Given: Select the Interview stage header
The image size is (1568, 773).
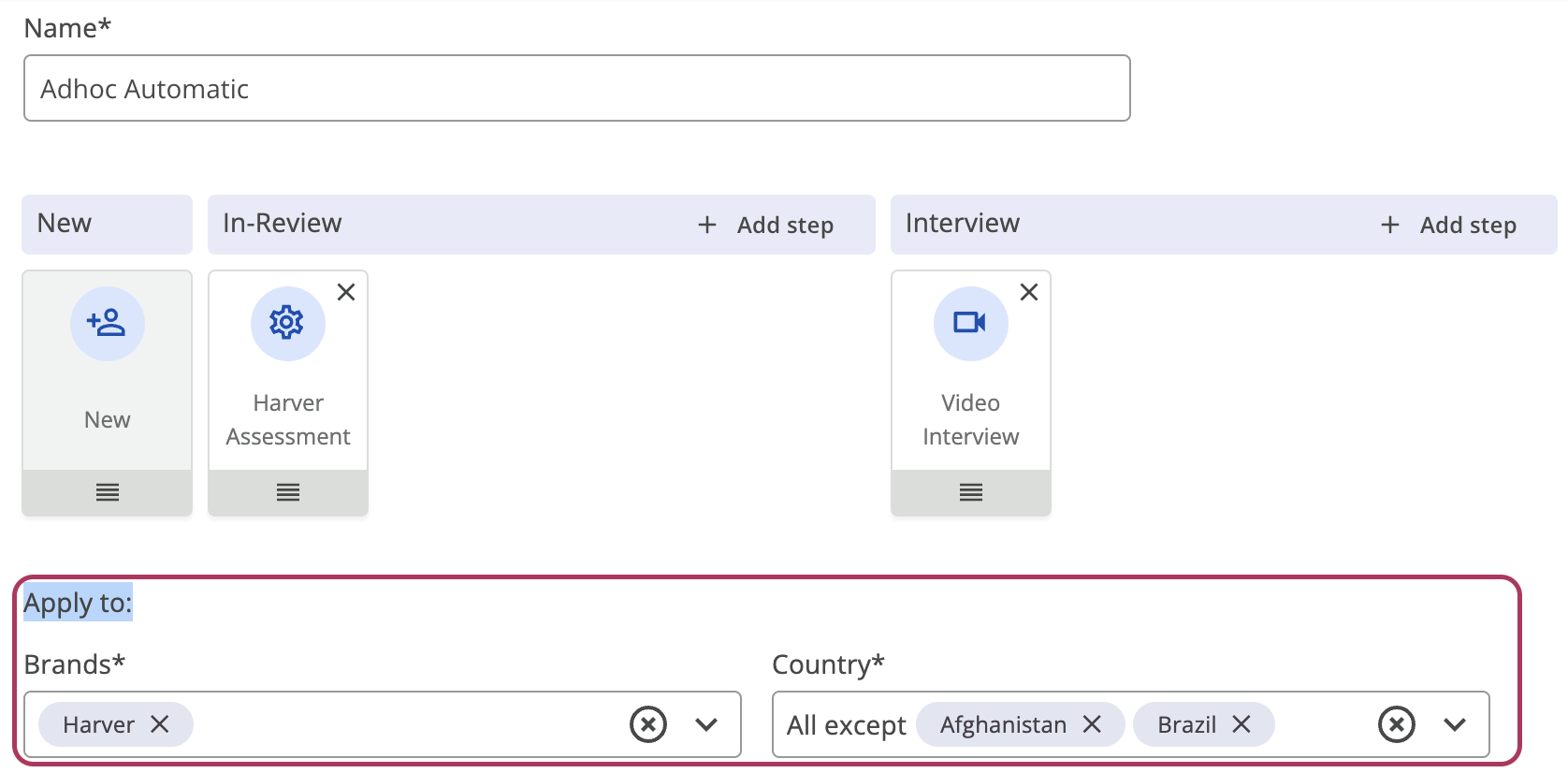Looking at the screenshot, I should point(963,224).
